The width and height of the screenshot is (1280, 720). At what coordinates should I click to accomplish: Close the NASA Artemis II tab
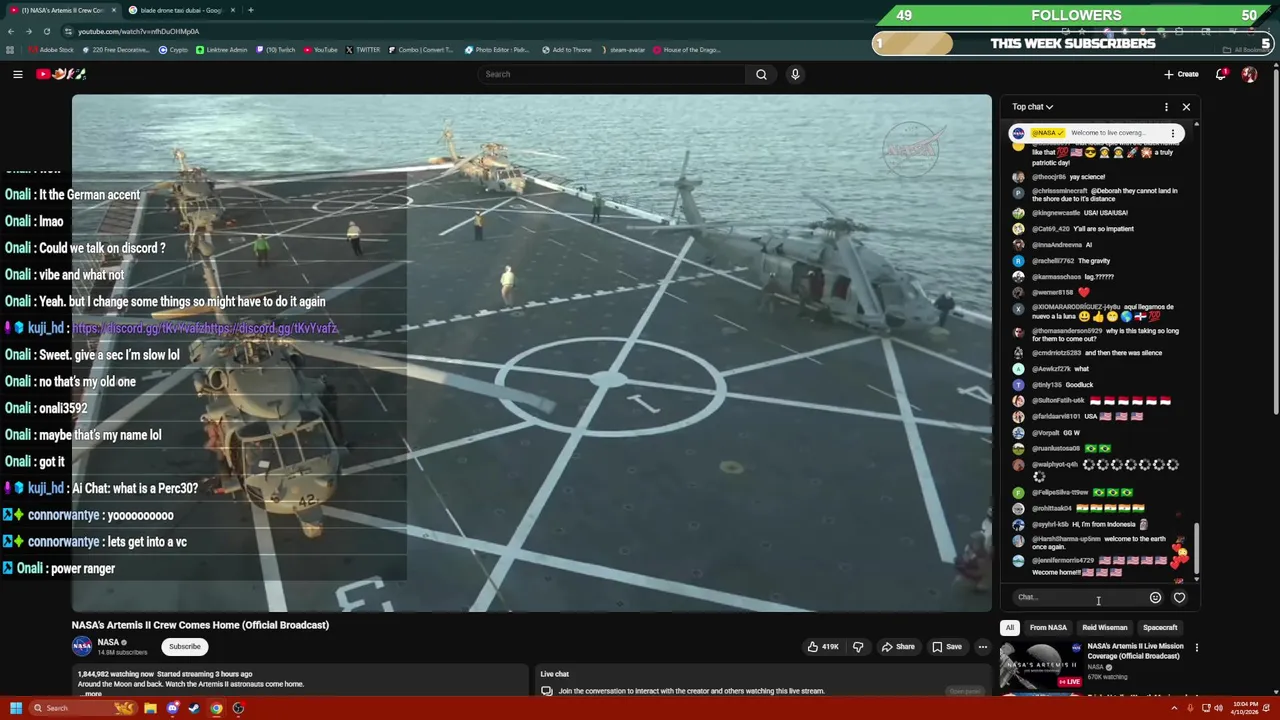tap(116, 10)
